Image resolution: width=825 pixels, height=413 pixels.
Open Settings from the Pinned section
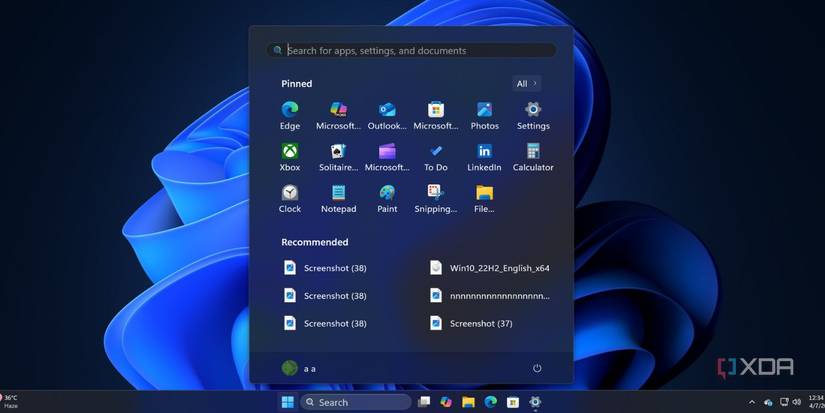(533, 116)
